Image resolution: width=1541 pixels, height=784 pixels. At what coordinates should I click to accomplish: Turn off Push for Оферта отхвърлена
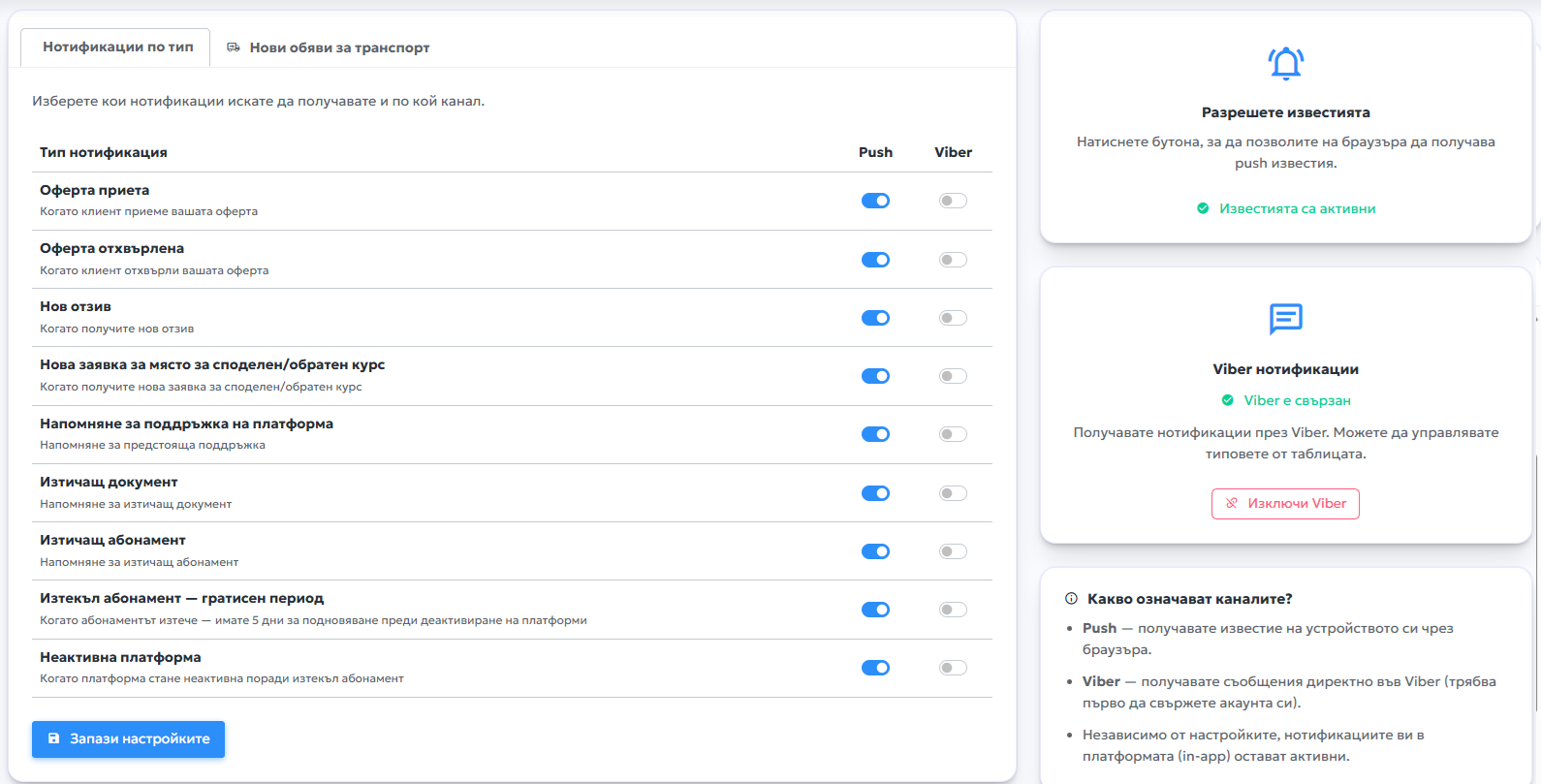point(875,260)
